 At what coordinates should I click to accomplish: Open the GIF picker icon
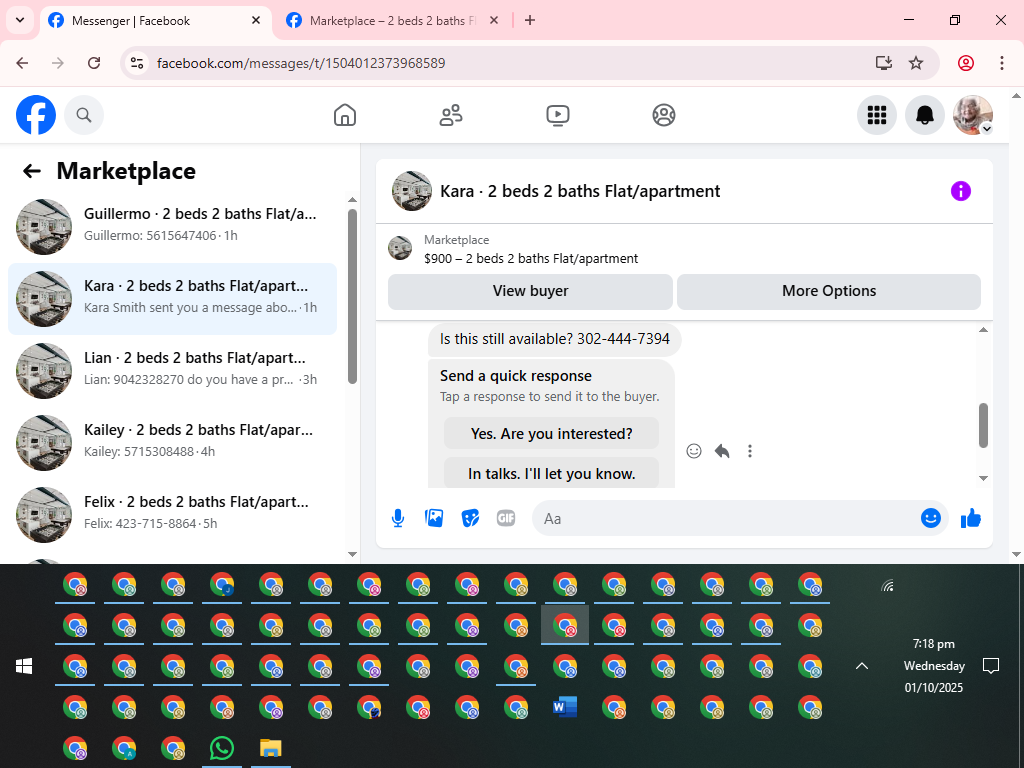pos(506,519)
